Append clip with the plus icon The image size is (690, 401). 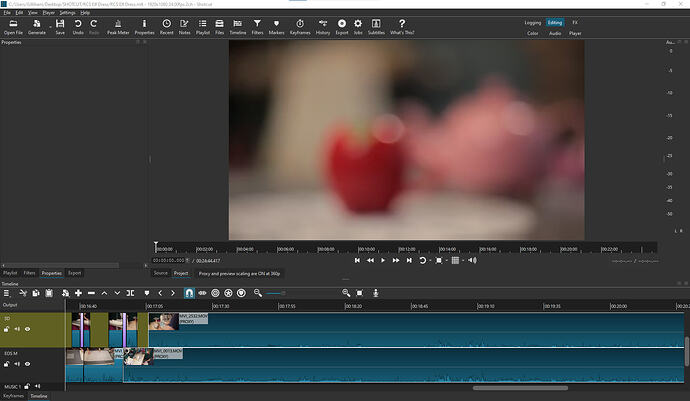pos(78,293)
